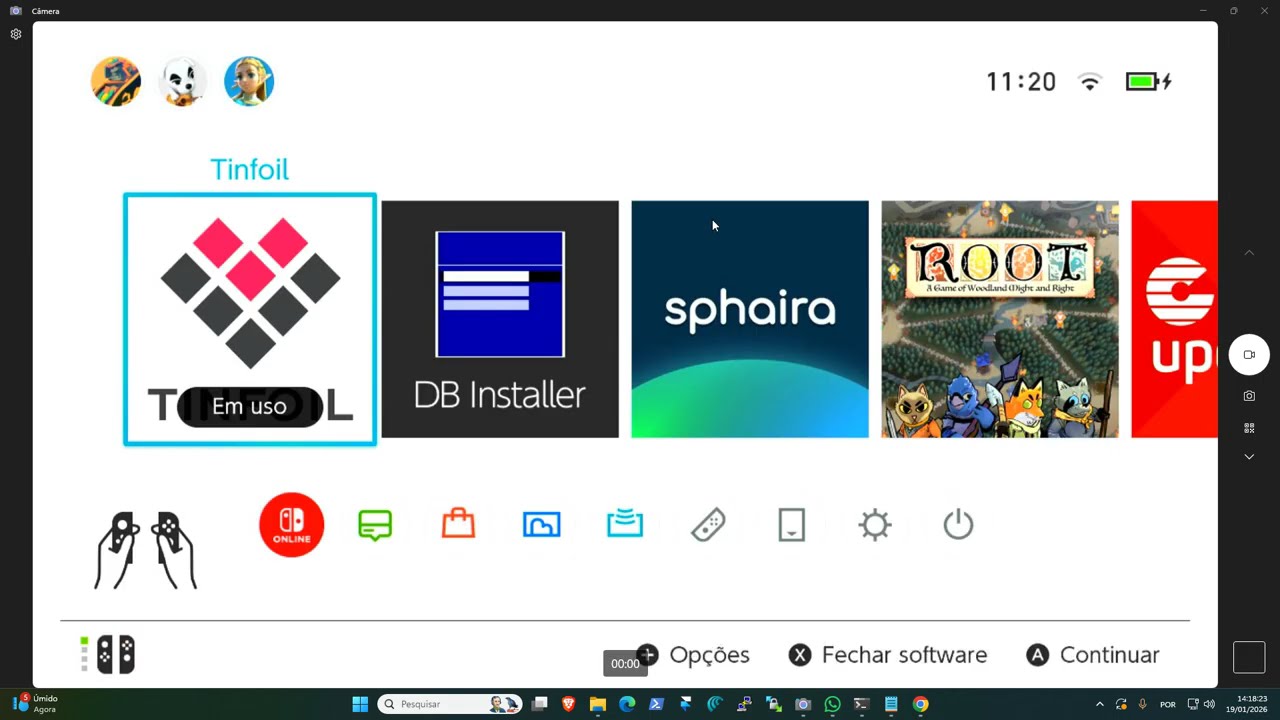Image resolution: width=1280 pixels, height=720 pixels.
Task: Open Nintendo eShop orange bag icon
Action: click(458, 523)
